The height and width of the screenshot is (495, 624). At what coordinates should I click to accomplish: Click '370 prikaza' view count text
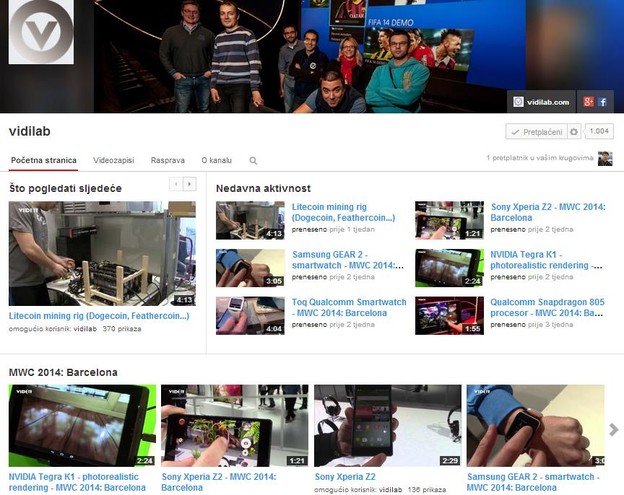(x=122, y=329)
